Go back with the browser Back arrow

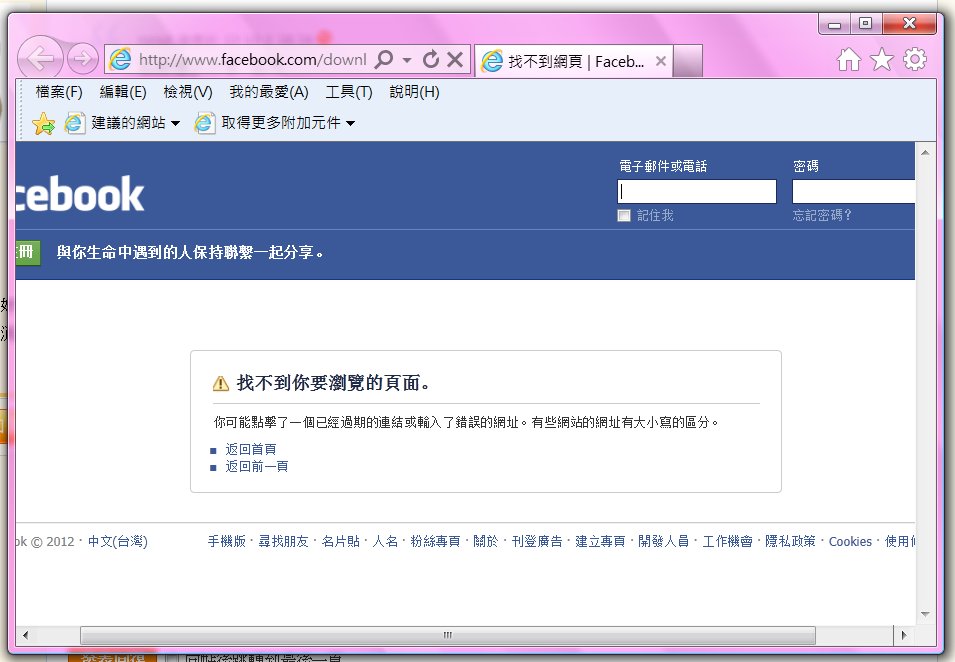(40, 59)
